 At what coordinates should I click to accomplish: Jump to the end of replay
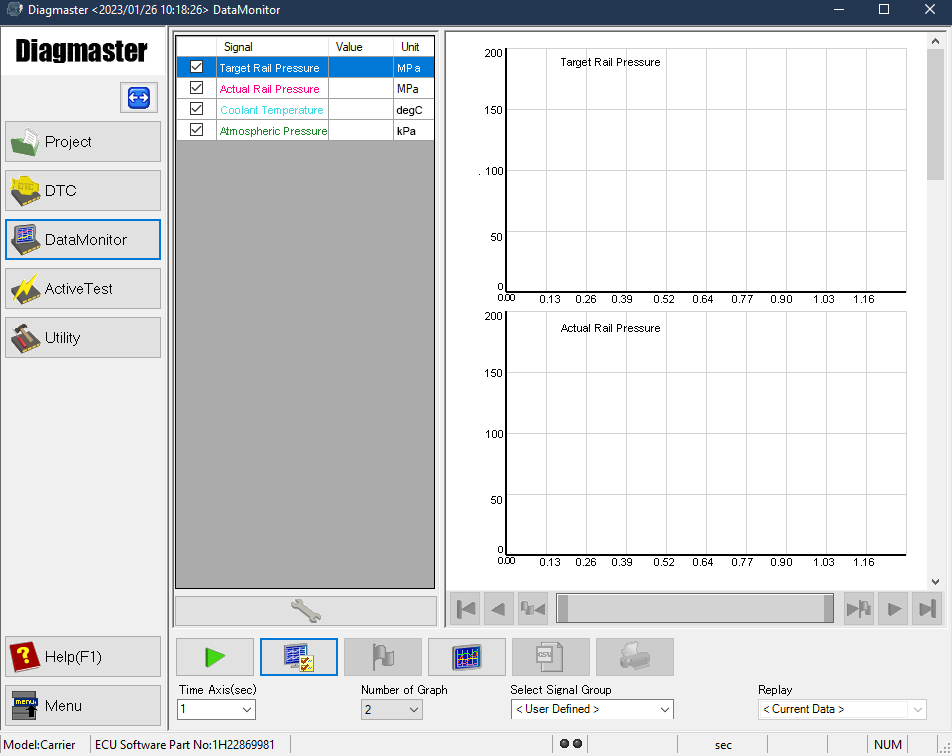tap(927, 608)
